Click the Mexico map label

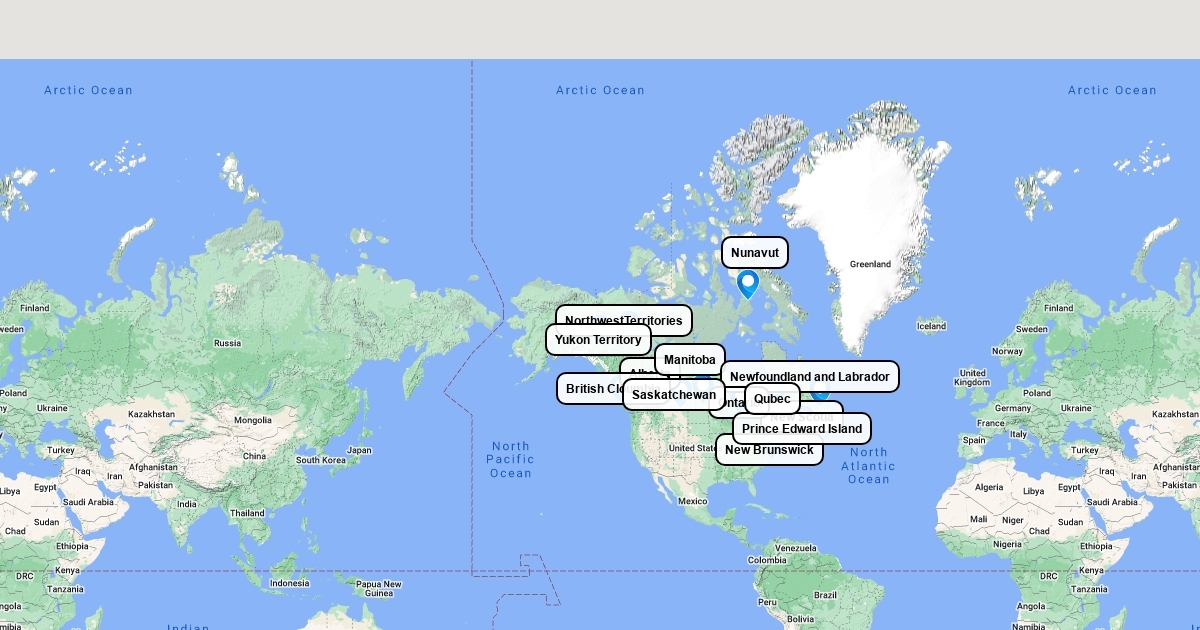tap(692, 501)
